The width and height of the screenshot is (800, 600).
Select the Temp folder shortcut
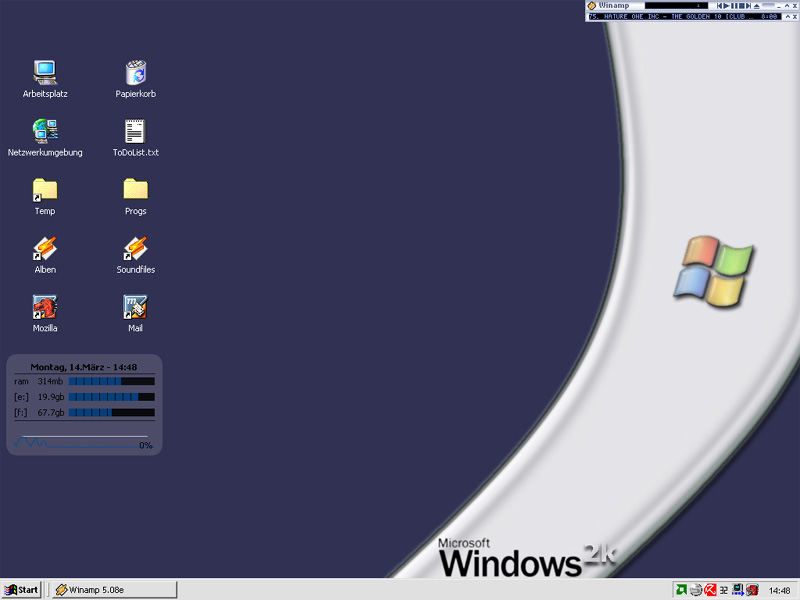pyautogui.click(x=45, y=196)
